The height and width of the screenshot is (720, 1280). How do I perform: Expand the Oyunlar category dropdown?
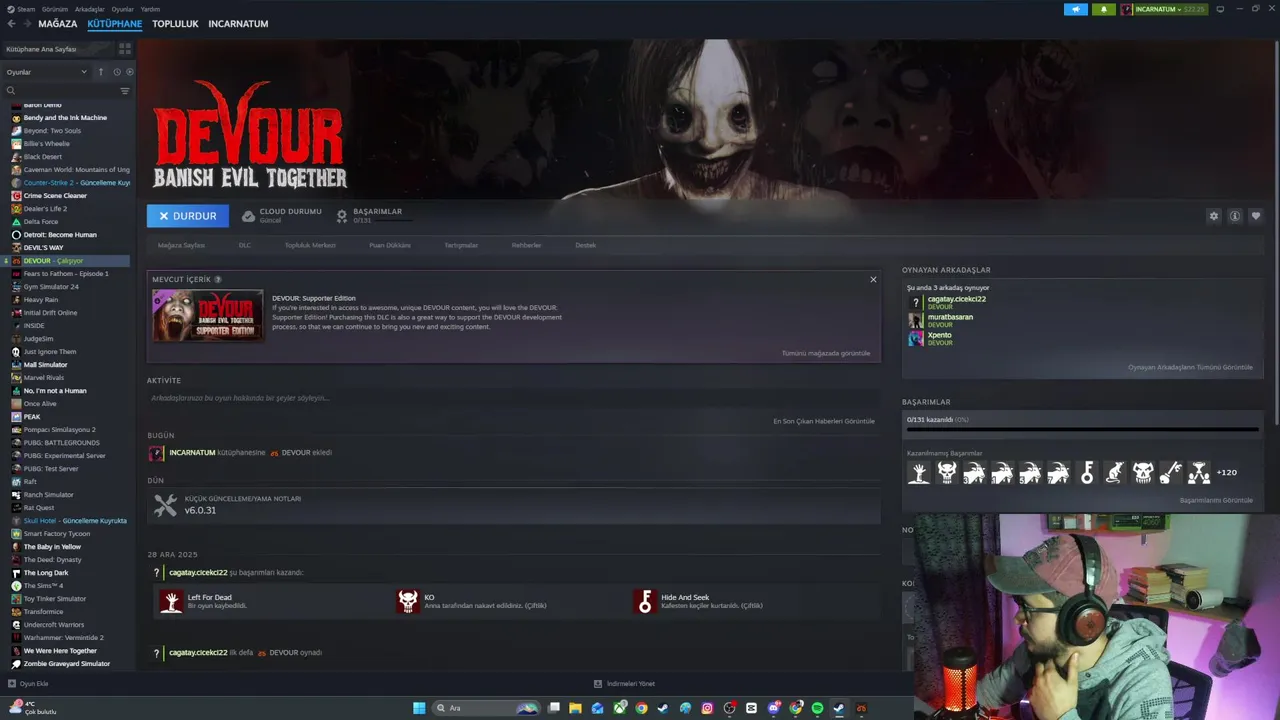[x=47, y=72]
